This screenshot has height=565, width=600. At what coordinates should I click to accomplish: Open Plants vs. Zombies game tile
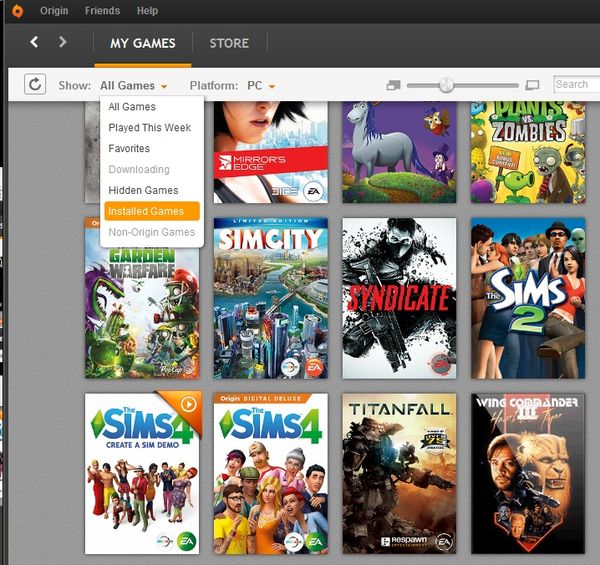[x=528, y=152]
